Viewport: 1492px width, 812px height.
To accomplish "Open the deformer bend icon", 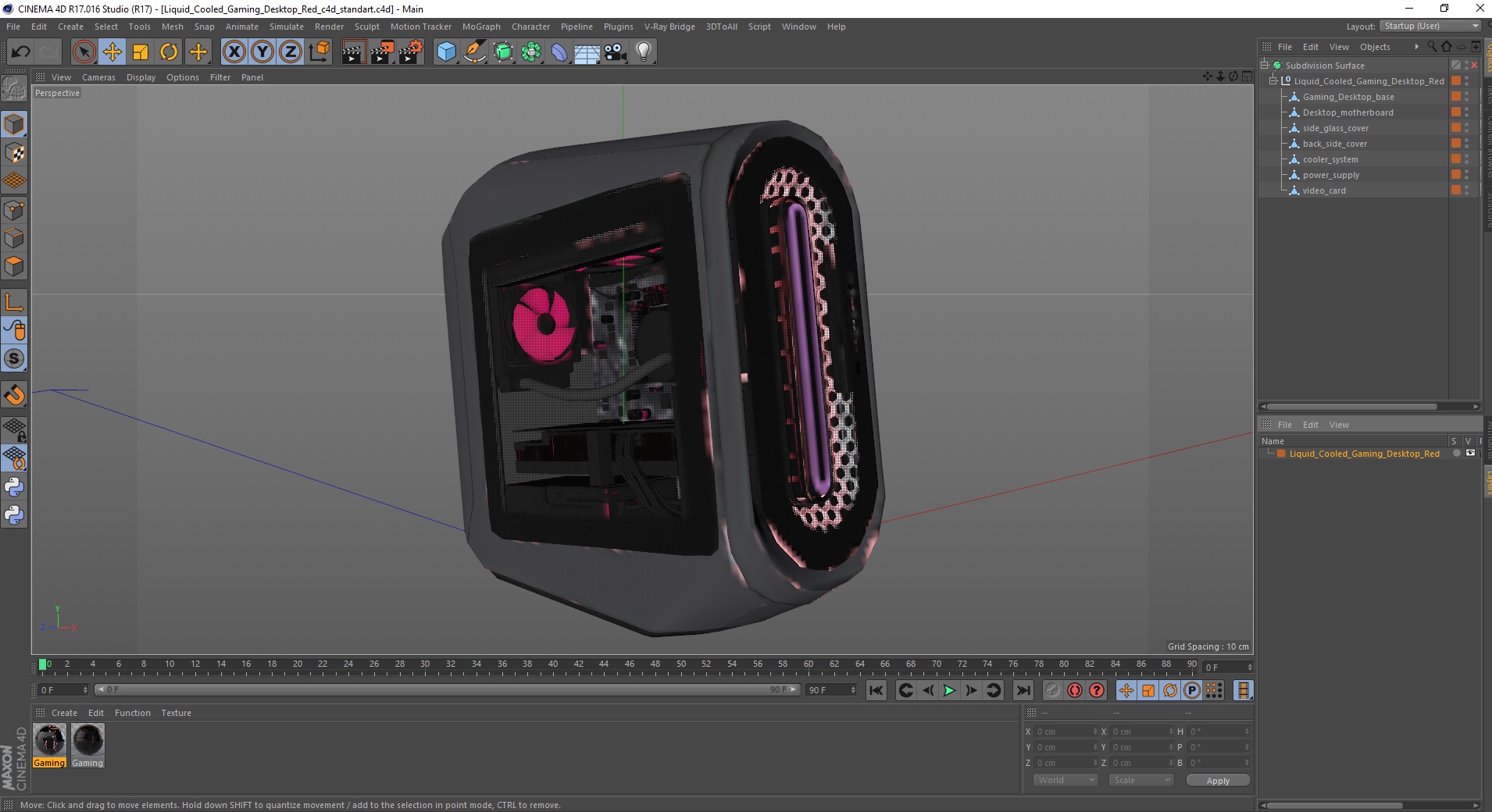I will [x=559, y=52].
